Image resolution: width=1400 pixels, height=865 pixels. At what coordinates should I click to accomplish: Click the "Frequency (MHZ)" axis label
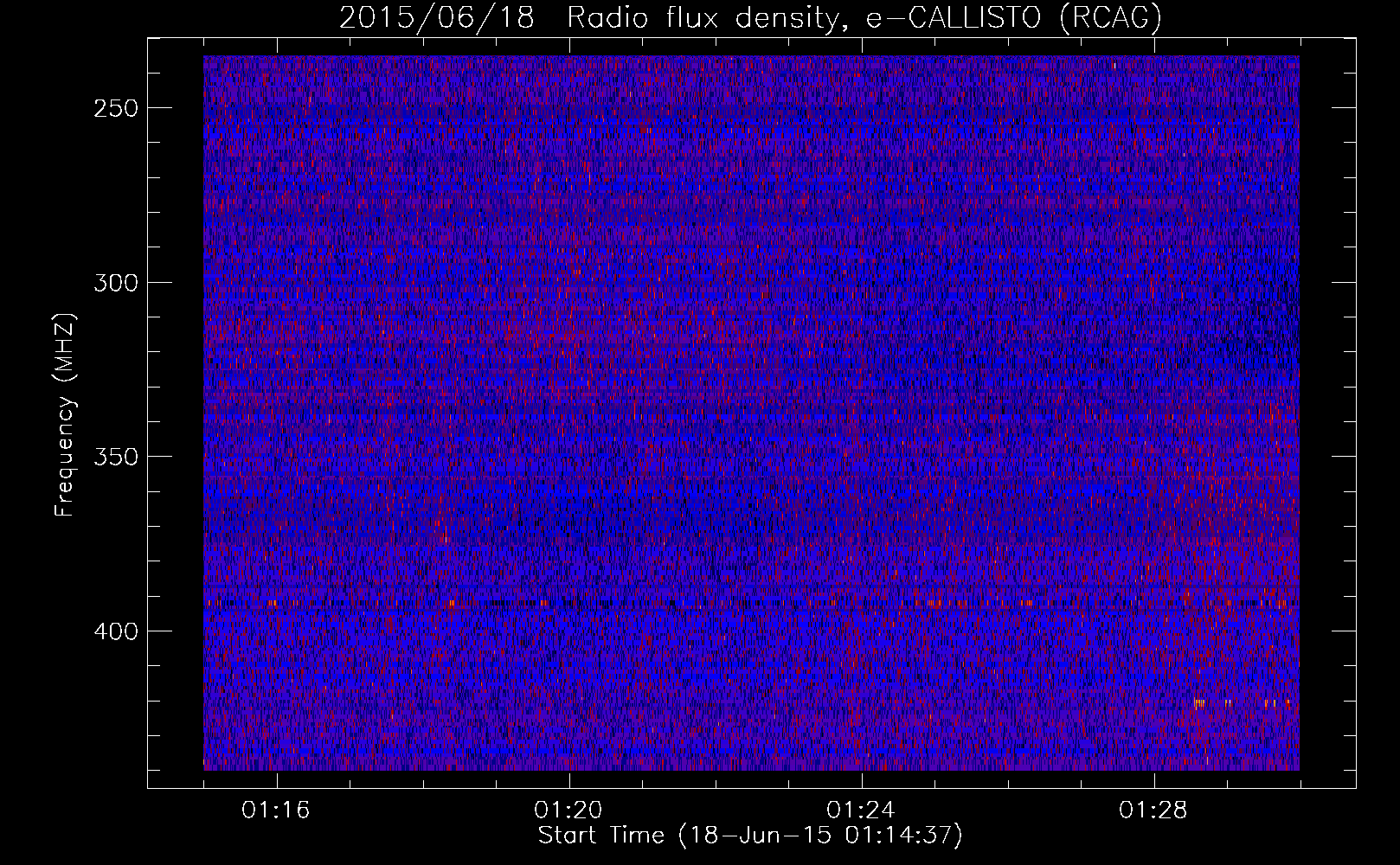(x=65, y=415)
